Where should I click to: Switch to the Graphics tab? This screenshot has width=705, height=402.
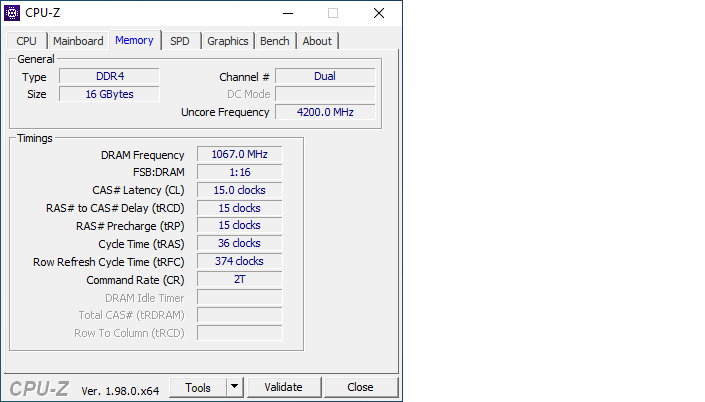click(228, 41)
